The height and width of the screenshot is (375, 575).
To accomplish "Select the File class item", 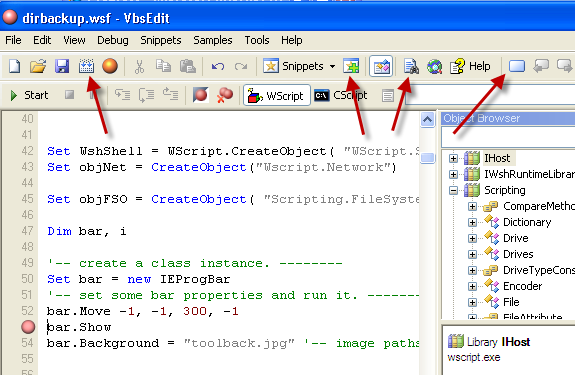I will click(511, 302).
